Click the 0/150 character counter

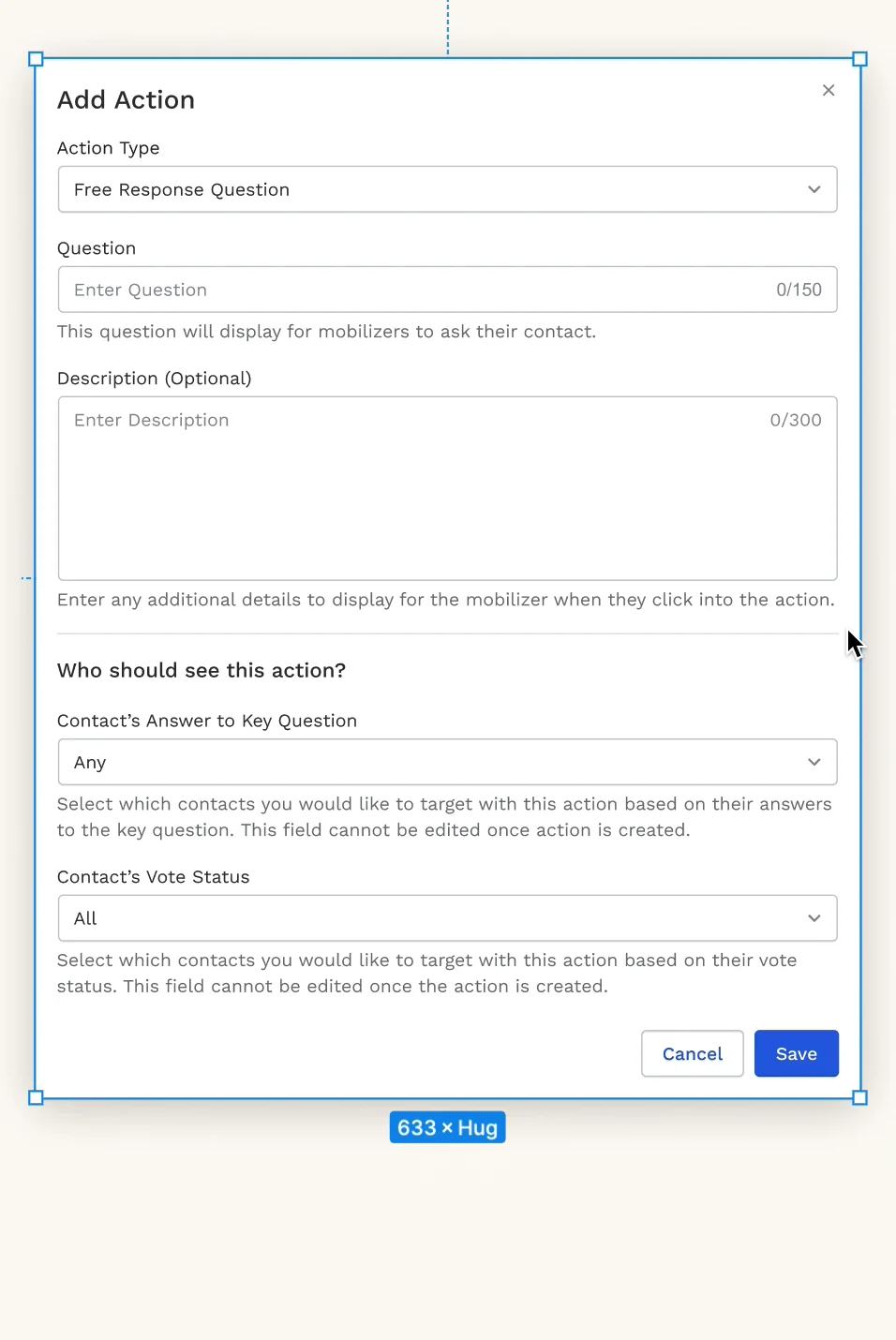point(799,290)
